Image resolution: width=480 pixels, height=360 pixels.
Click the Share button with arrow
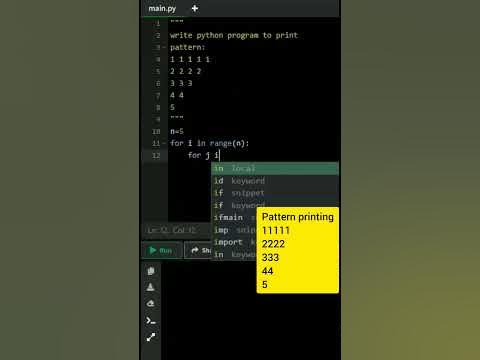(199, 250)
